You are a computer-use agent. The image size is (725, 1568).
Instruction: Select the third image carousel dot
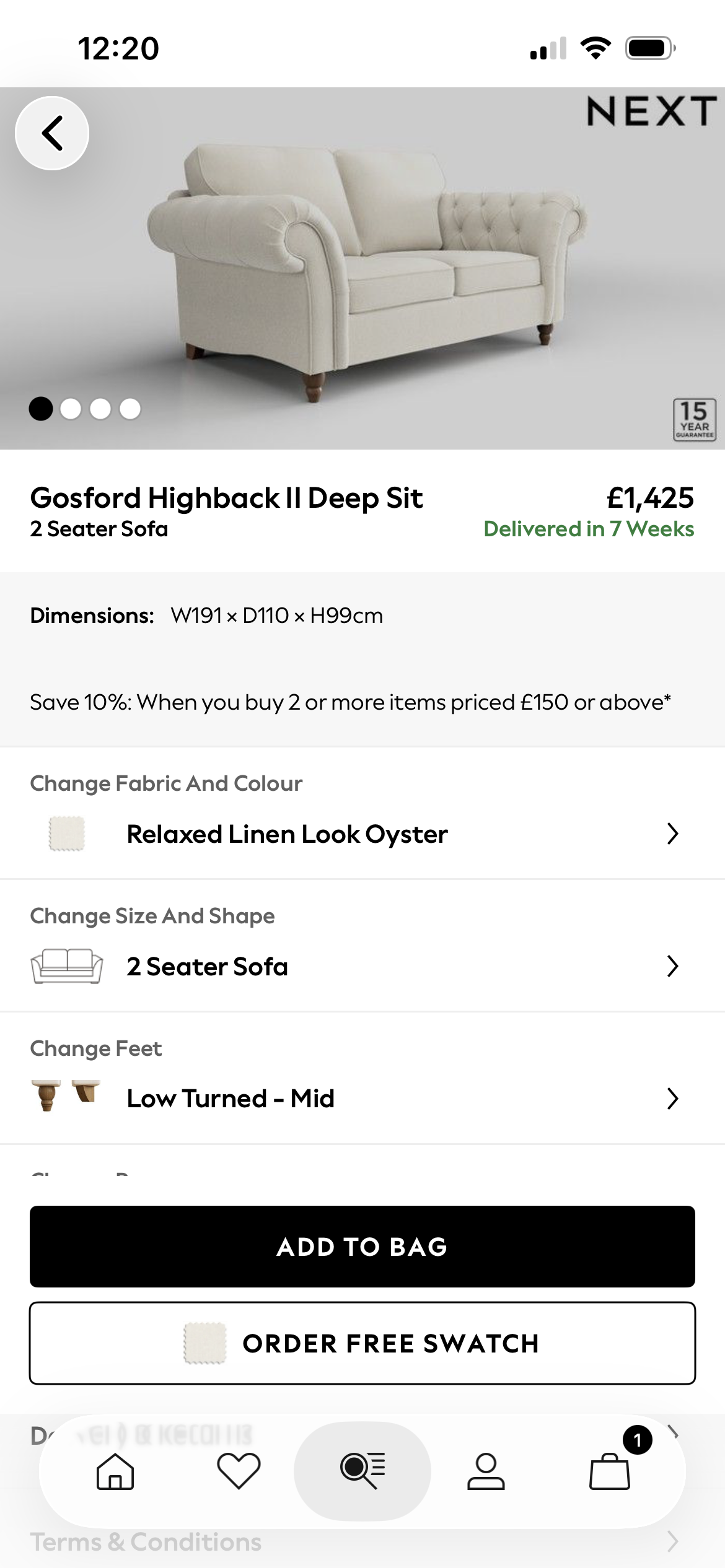tap(100, 409)
